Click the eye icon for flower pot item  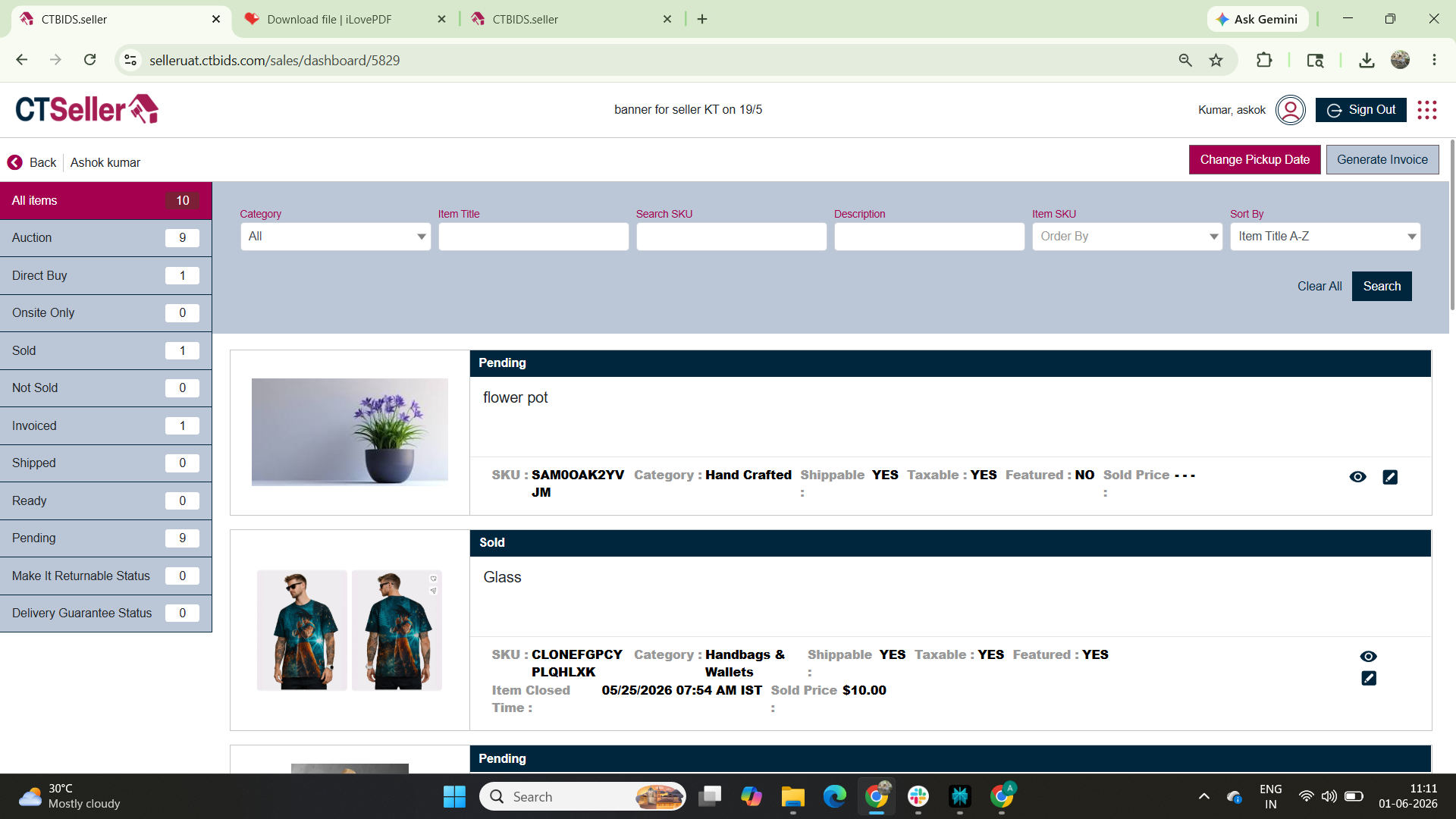click(x=1357, y=477)
